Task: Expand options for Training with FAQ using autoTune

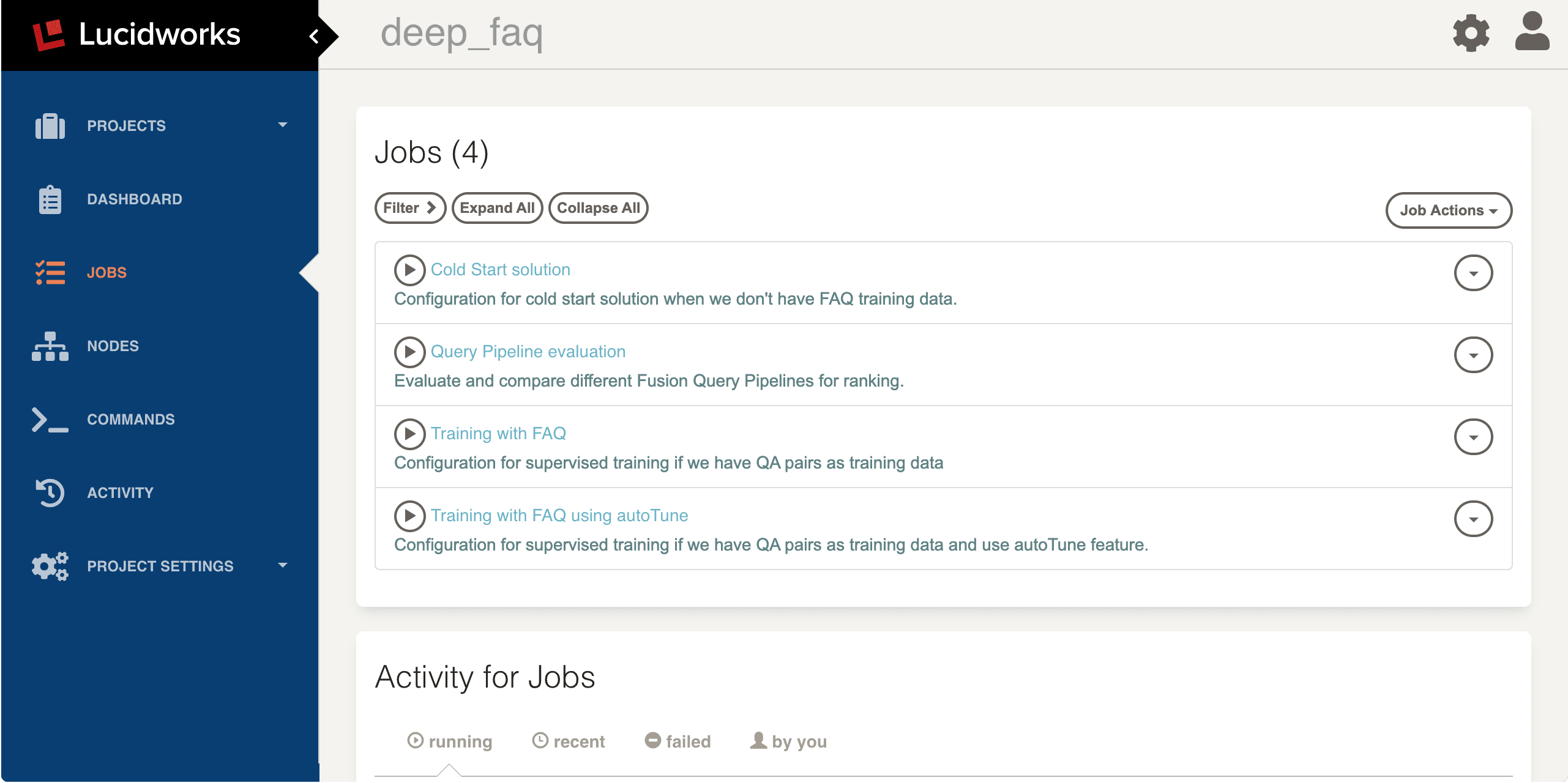Action: [x=1474, y=518]
